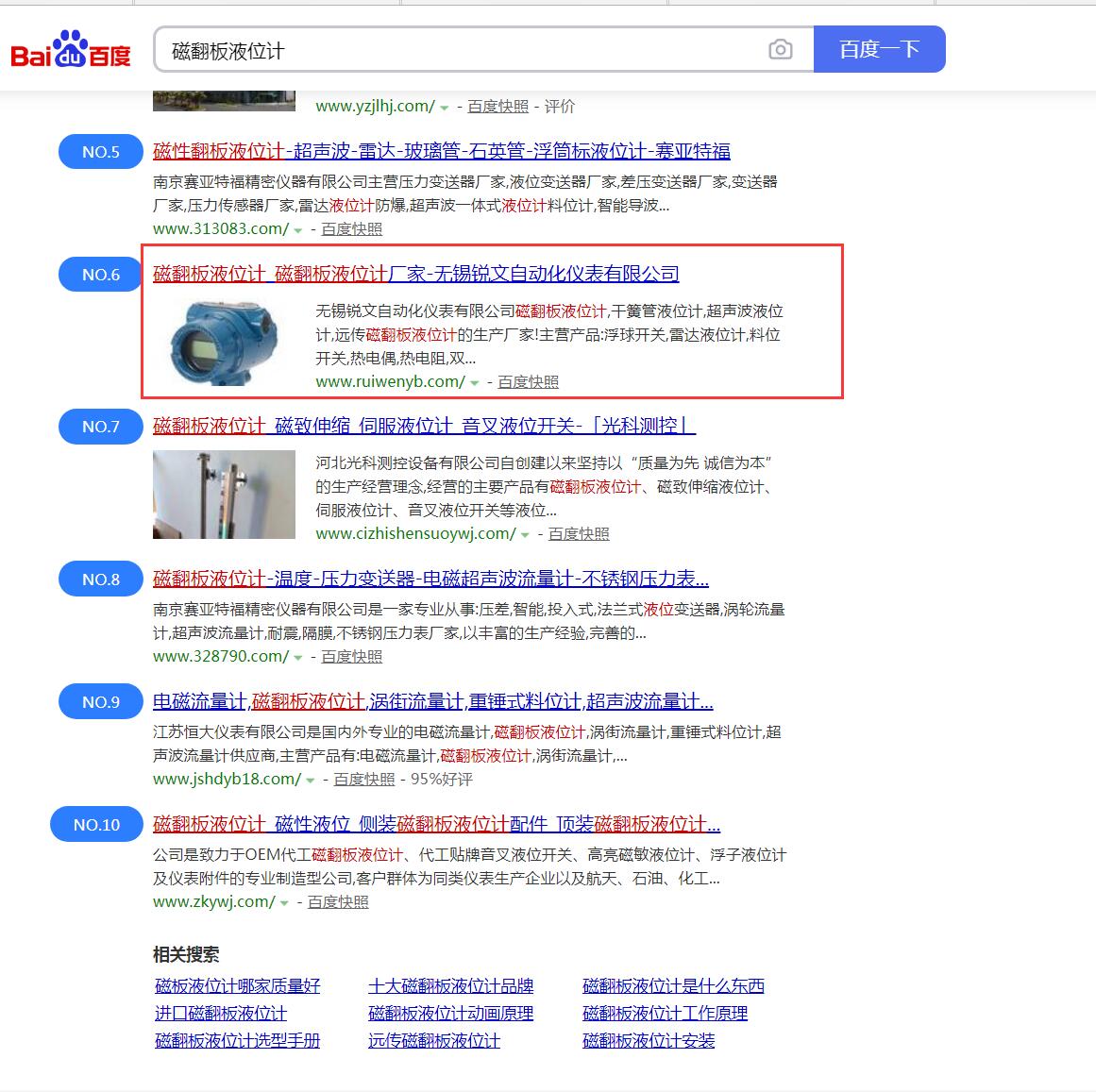Image resolution: width=1096 pixels, height=1092 pixels.
Task: Open NO.8 result title 温度-压力变送器
Action: click(430, 579)
